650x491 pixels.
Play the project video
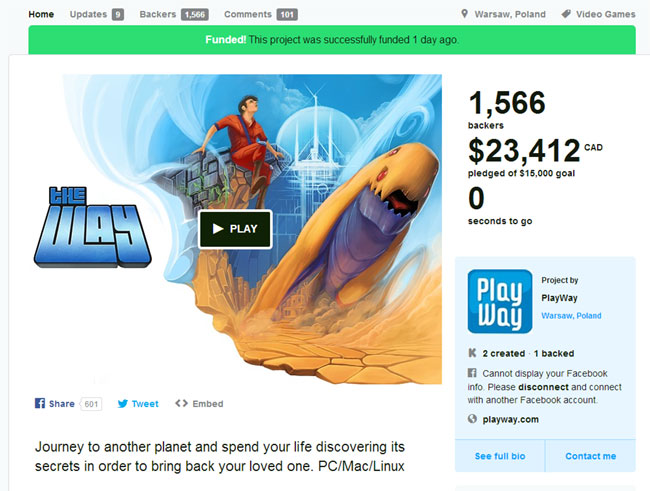[235, 229]
